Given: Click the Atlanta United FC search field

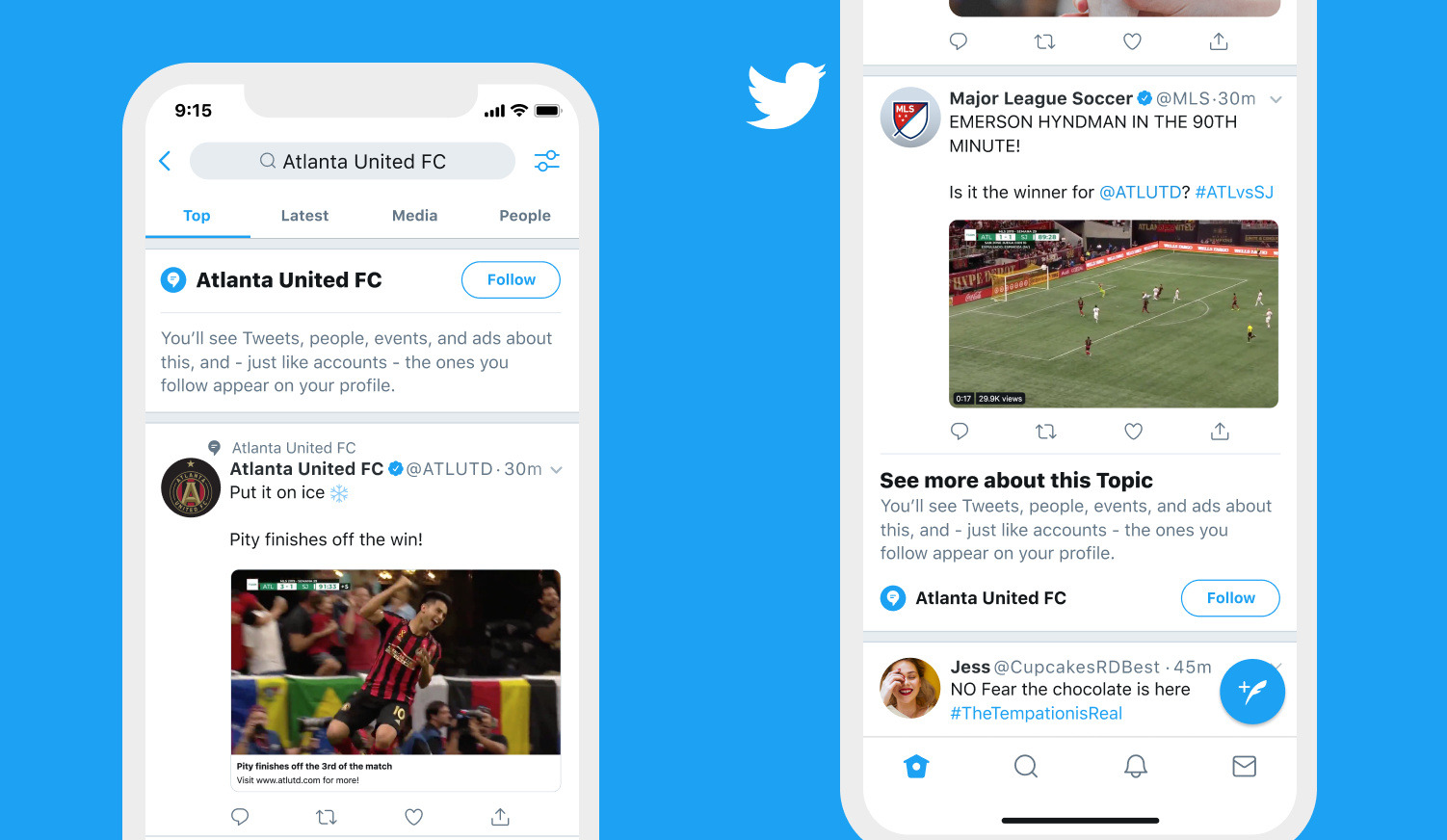Looking at the screenshot, I should 353,161.
